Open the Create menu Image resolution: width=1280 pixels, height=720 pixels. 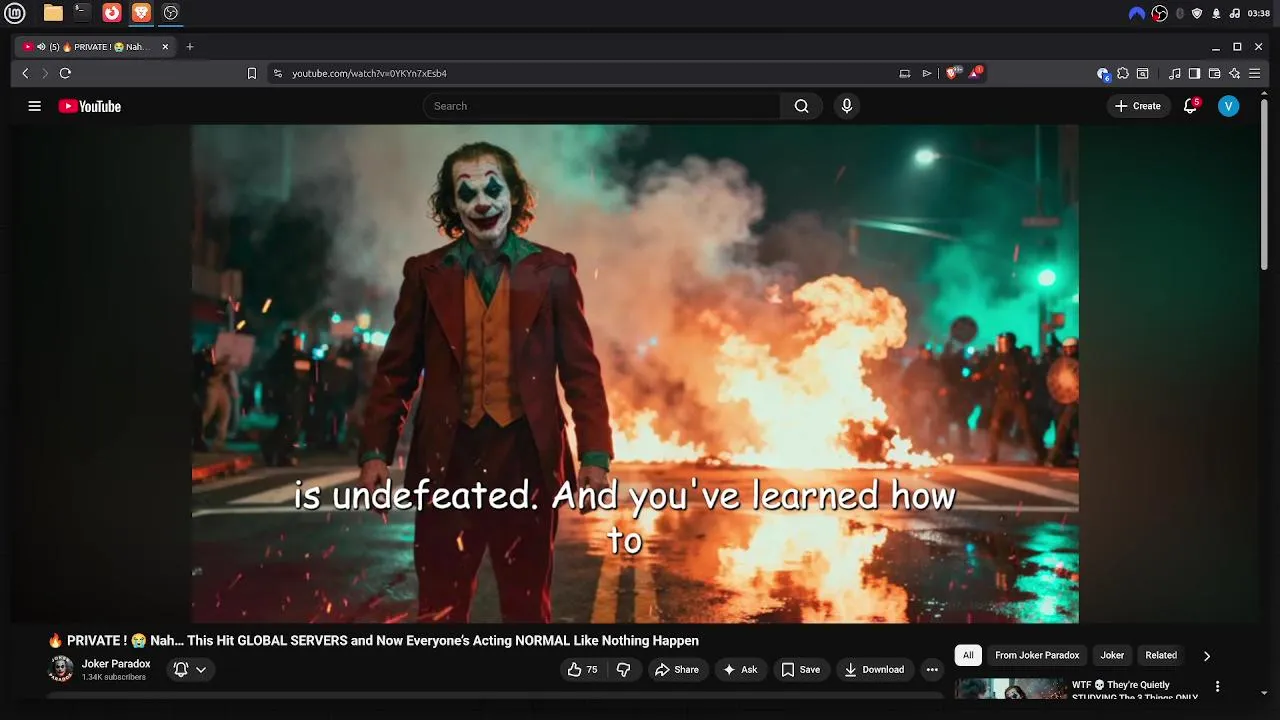click(x=1138, y=106)
